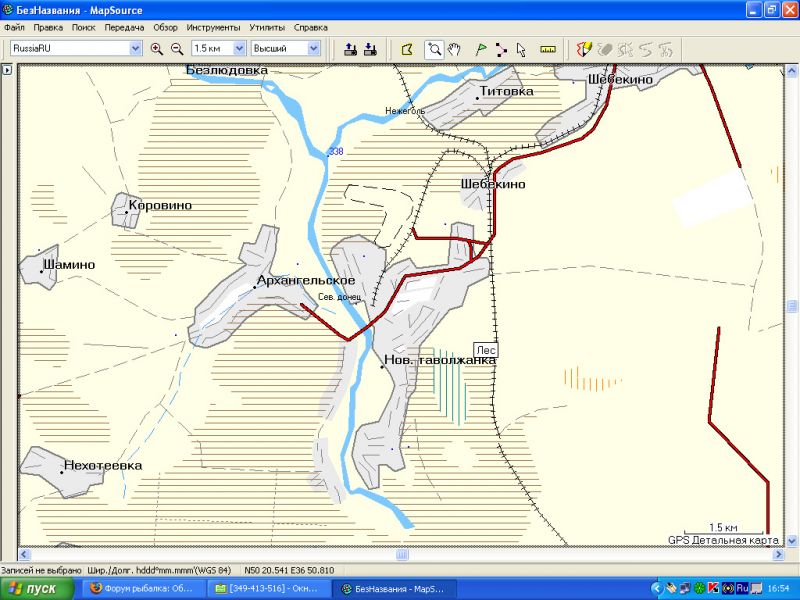800x600 pixels.
Task: Click Receive From Device toolbar icon
Action: (370, 49)
